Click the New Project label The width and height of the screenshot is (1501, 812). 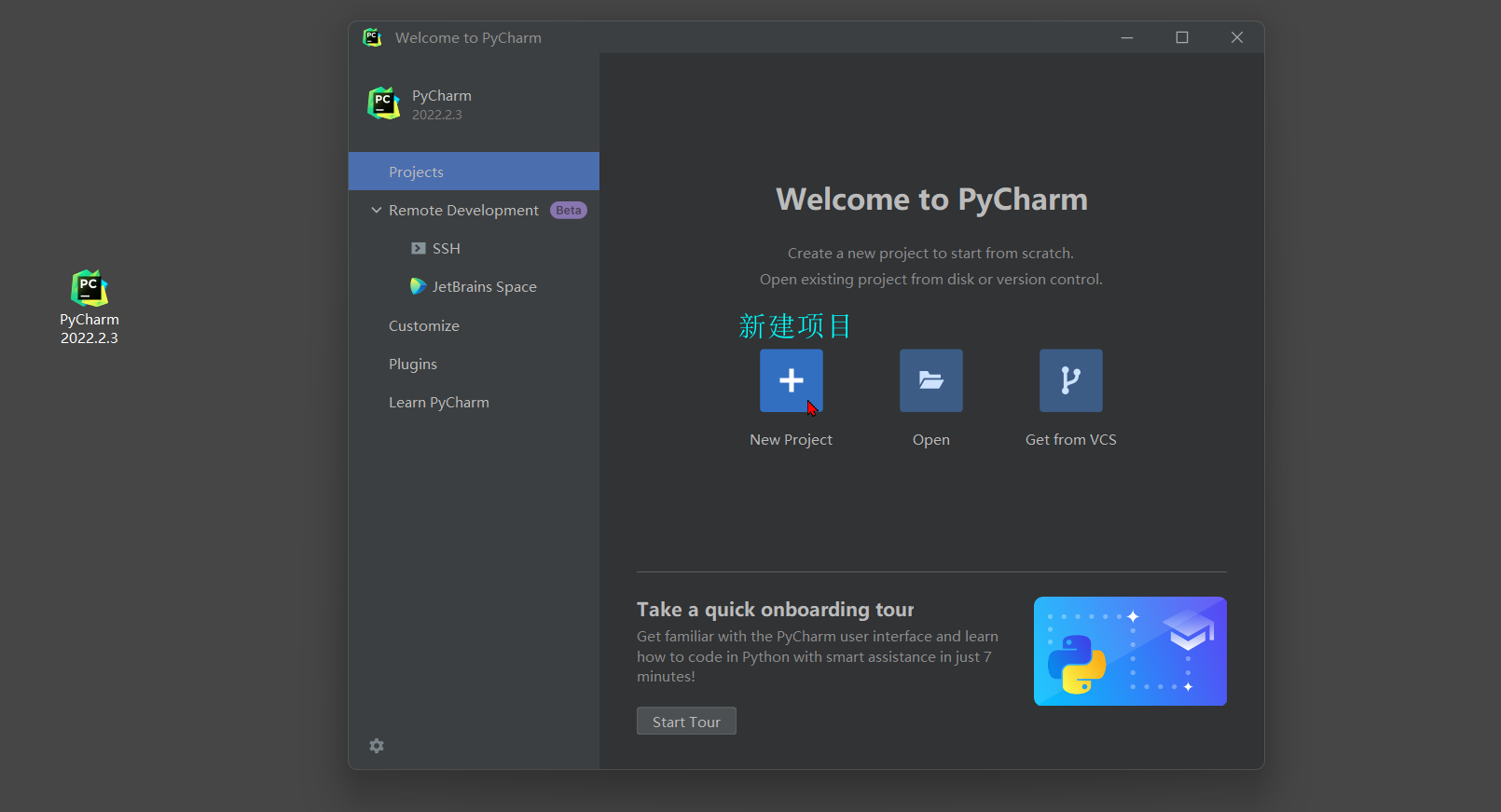pyautogui.click(x=791, y=440)
